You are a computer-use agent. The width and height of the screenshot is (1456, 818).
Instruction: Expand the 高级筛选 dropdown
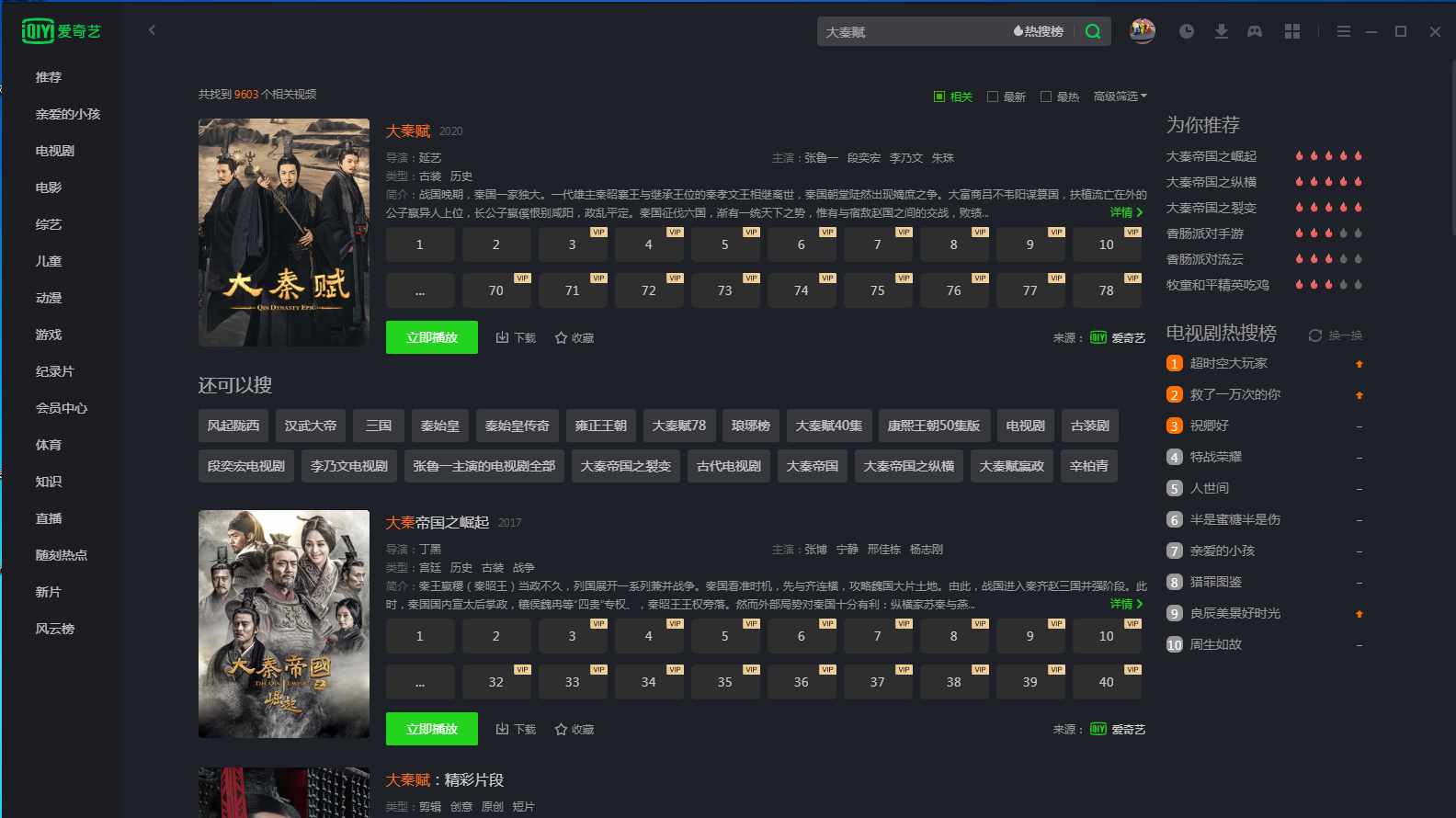coord(1120,97)
